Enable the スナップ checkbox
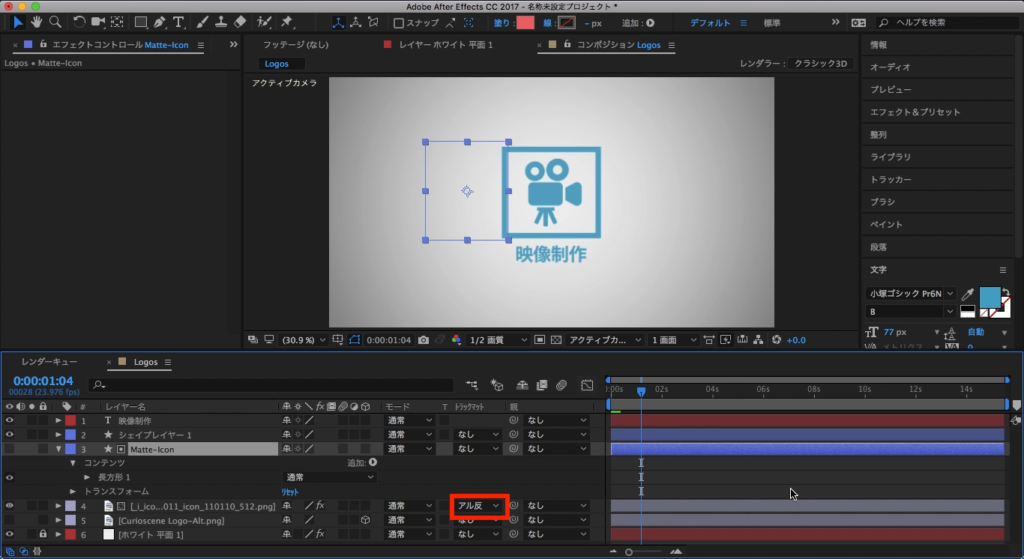 (399, 22)
